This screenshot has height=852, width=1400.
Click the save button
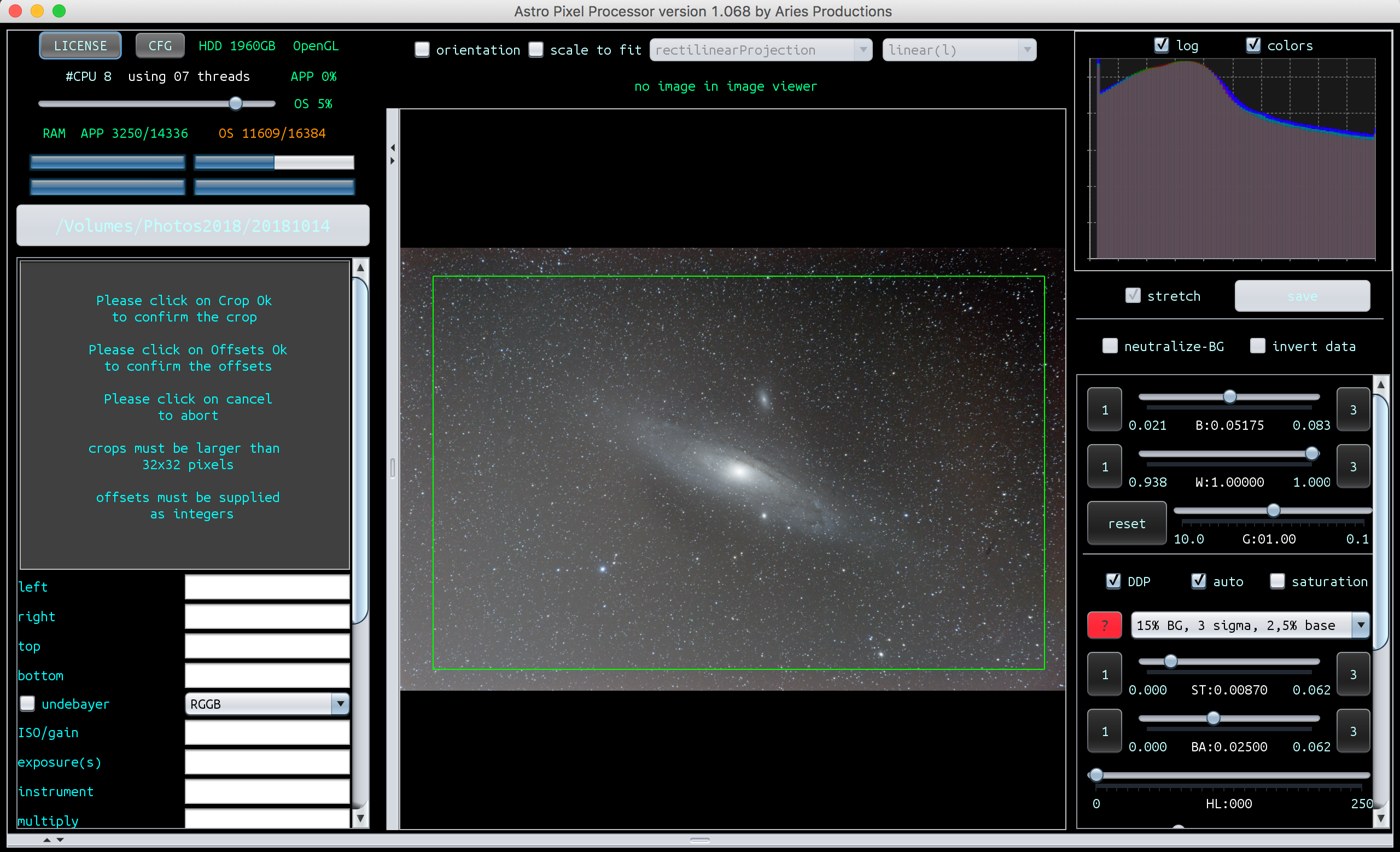[1302, 296]
